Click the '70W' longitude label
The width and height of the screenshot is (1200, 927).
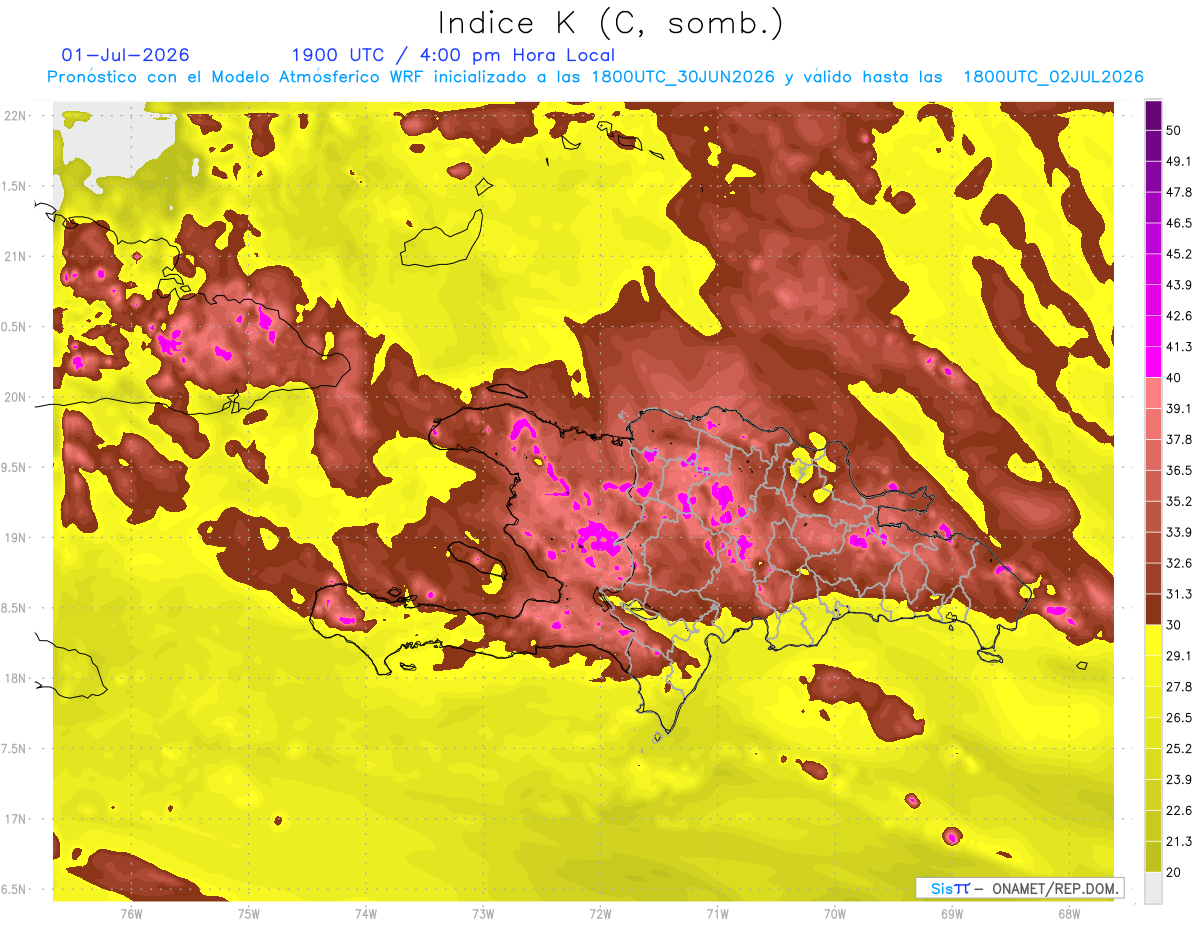[x=835, y=913]
